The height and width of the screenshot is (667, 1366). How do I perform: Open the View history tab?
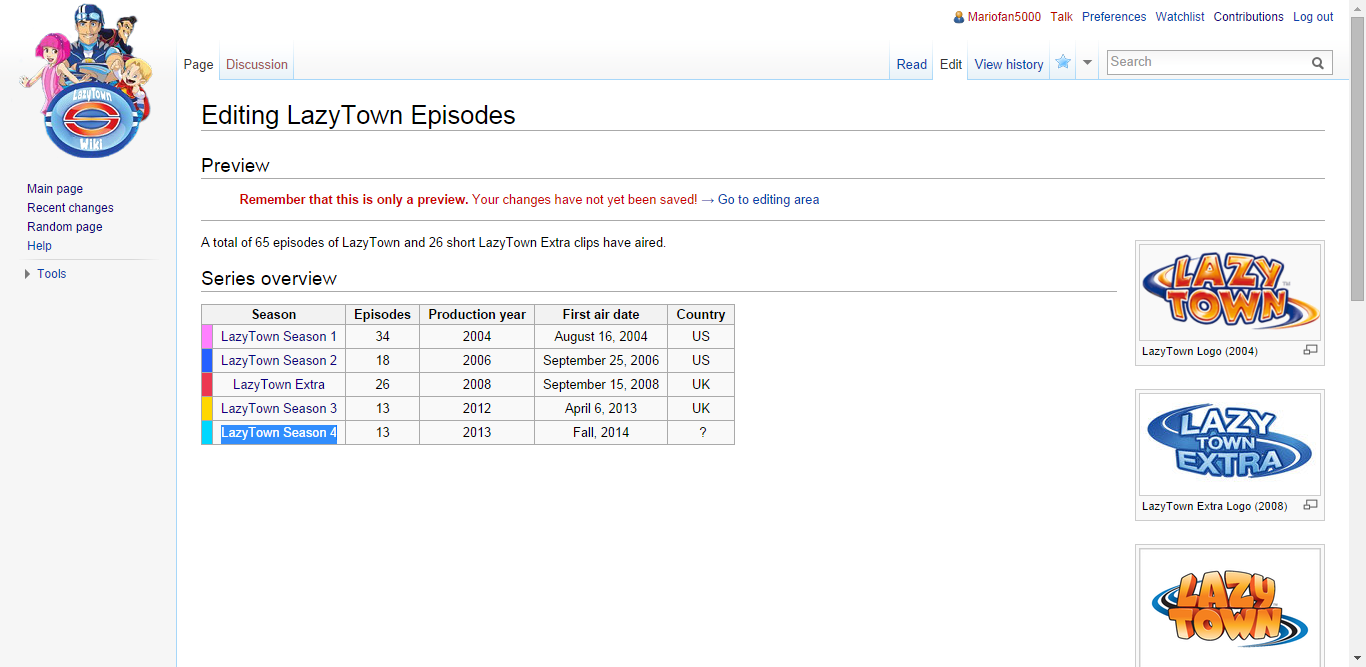coord(1009,64)
